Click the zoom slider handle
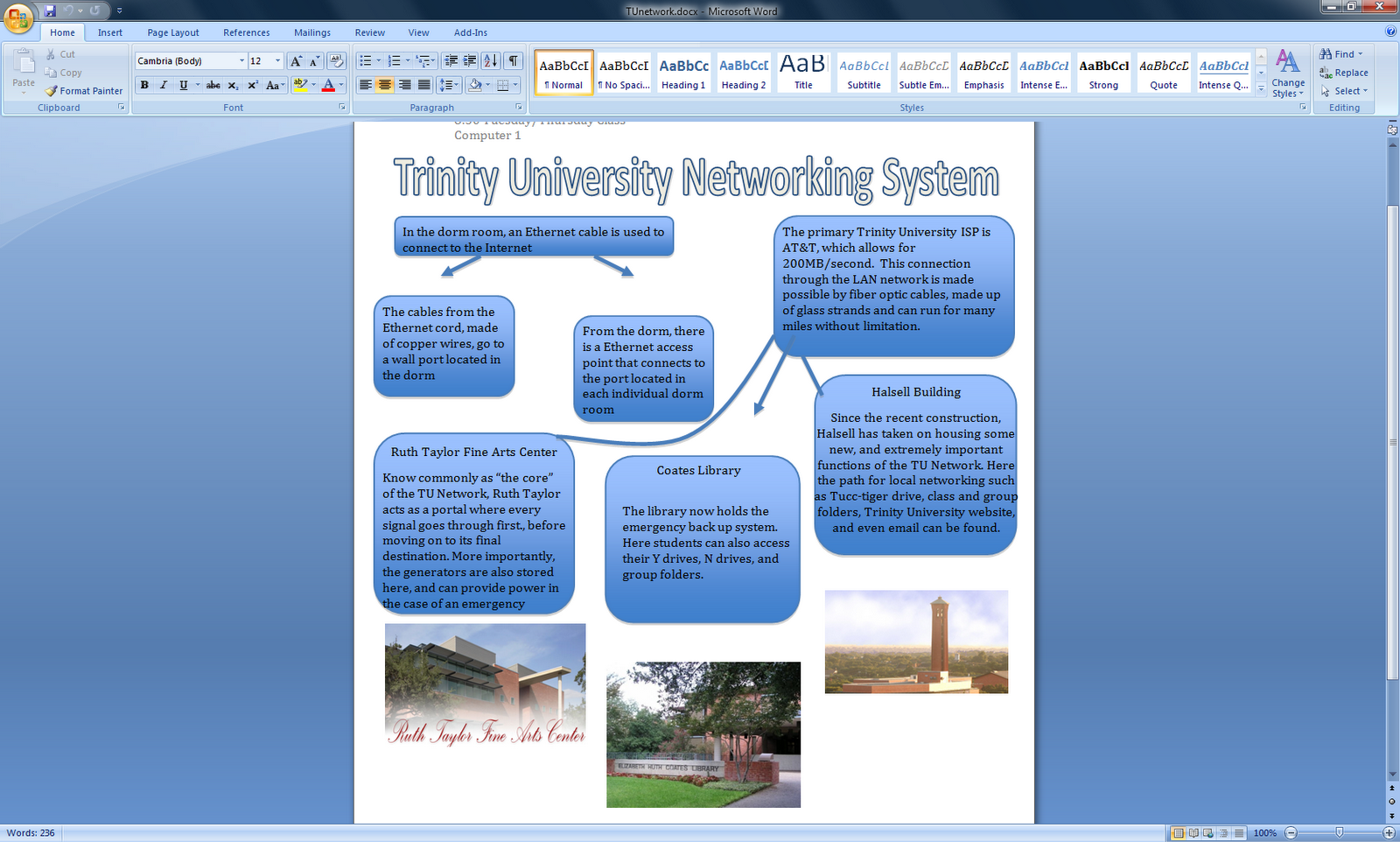 (x=1339, y=833)
